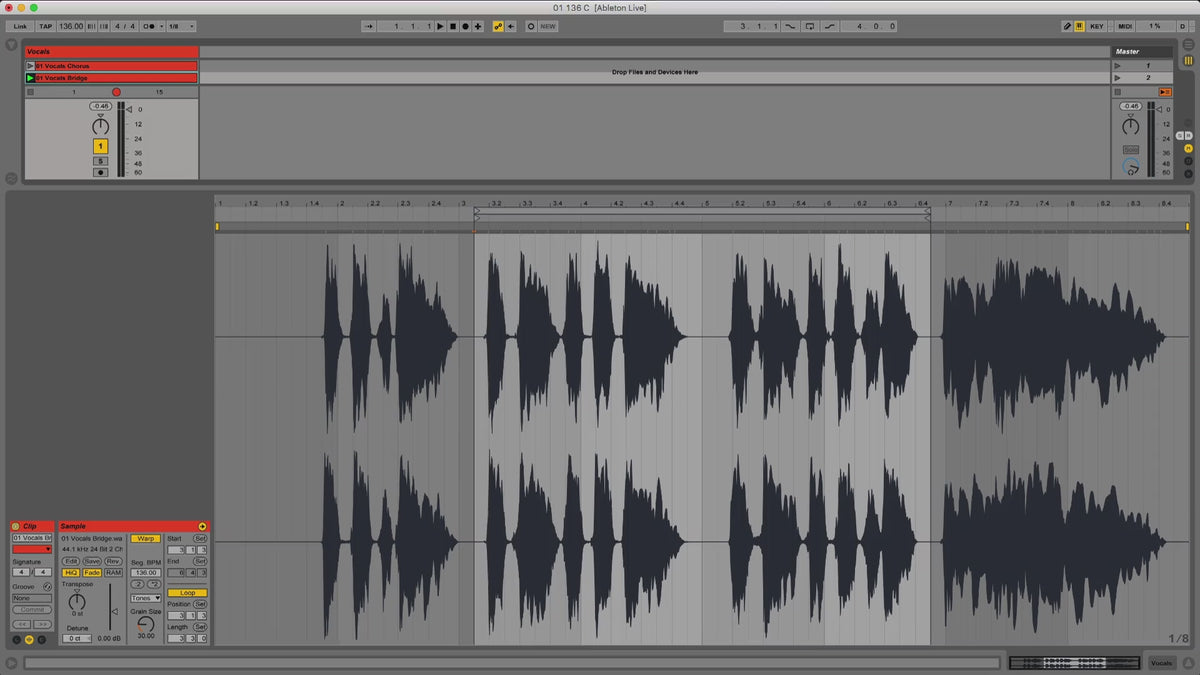Click the Seg. BPM value field

pos(145,573)
